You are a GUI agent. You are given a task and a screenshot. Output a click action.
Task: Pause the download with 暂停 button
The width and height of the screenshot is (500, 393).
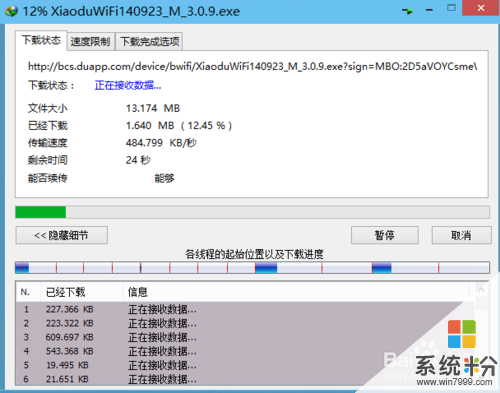pyautogui.click(x=385, y=235)
